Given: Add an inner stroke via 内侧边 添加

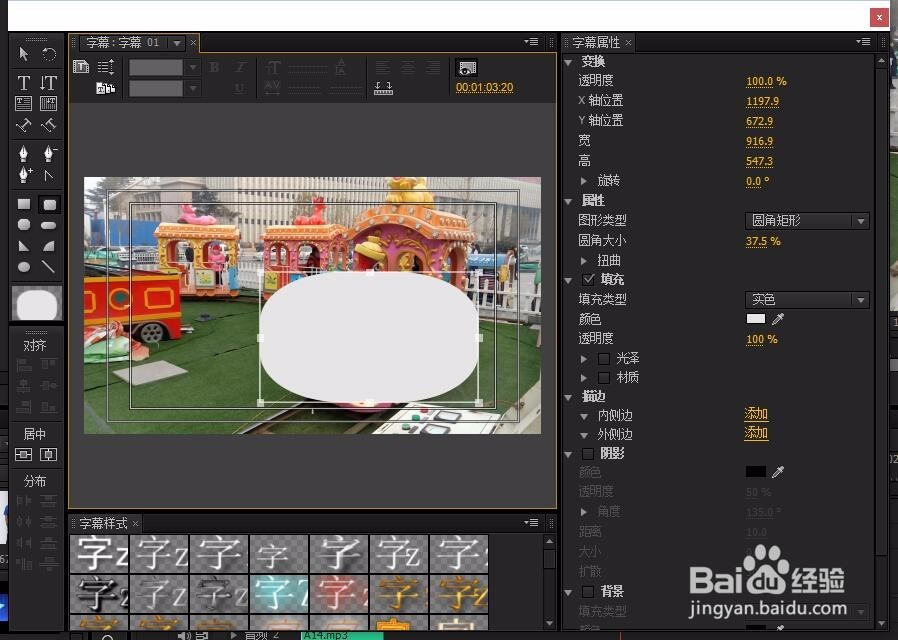Looking at the screenshot, I should click(756, 414).
